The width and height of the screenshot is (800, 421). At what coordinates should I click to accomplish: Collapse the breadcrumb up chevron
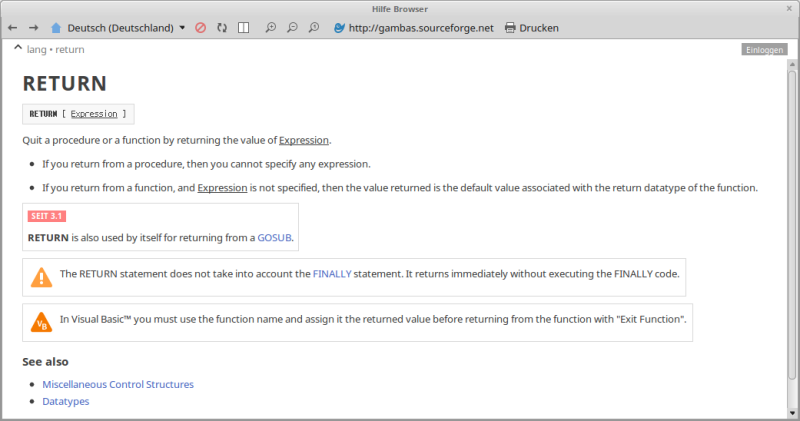pyautogui.click(x=17, y=48)
